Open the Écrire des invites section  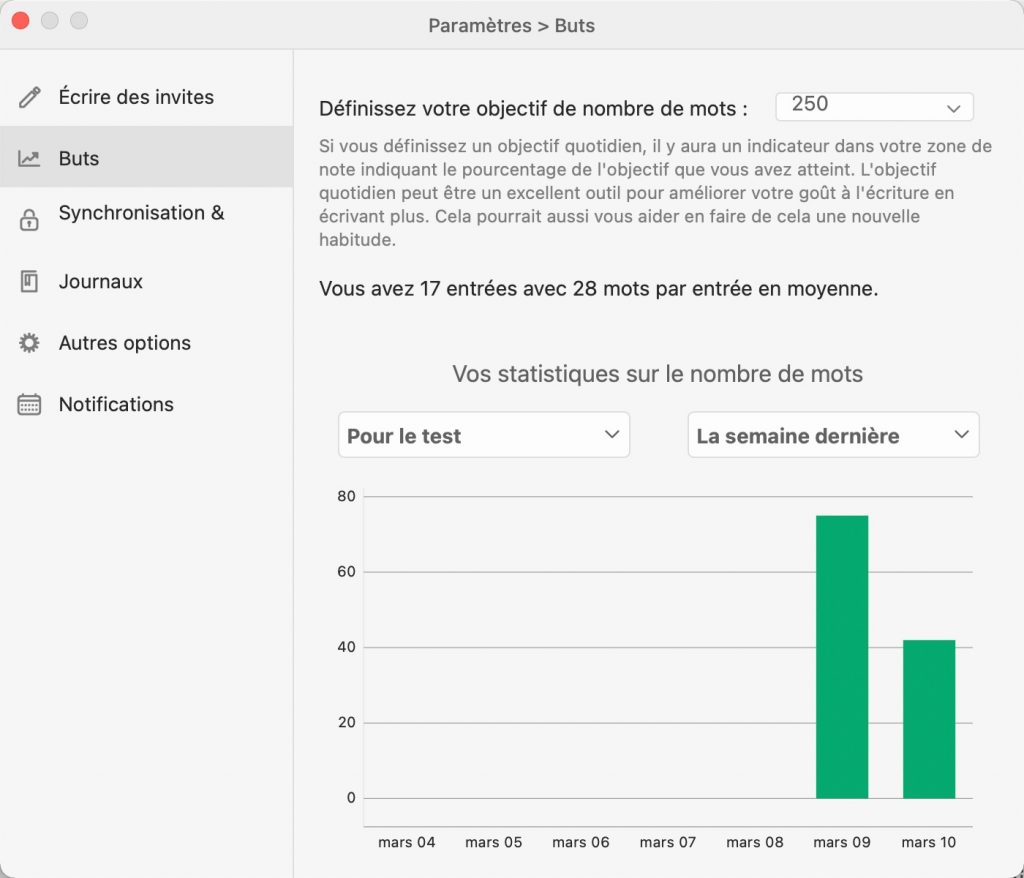pyautogui.click(x=146, y=97)
